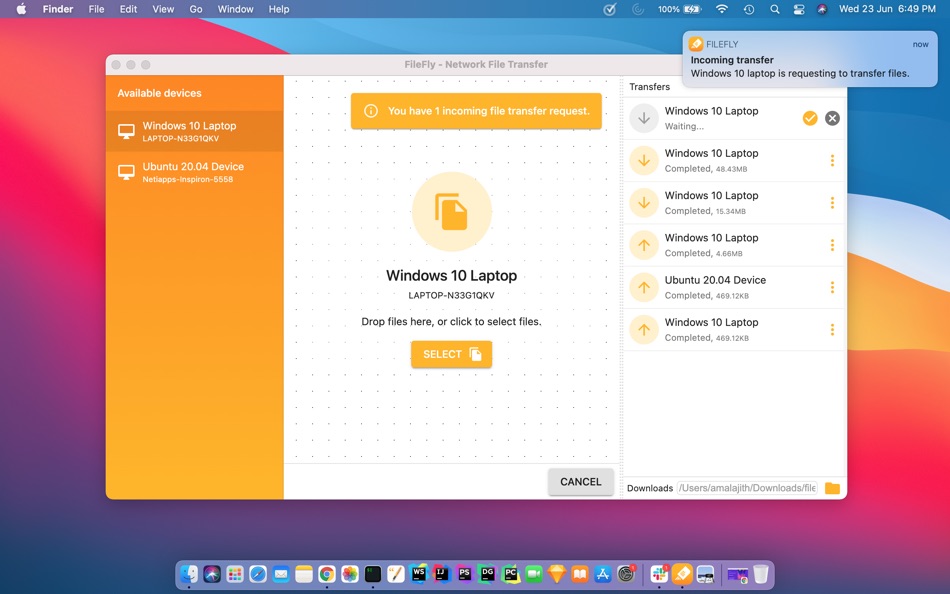Open WebStorm from the dock
This screenshot has width=950, height=594.
(419, 573)
